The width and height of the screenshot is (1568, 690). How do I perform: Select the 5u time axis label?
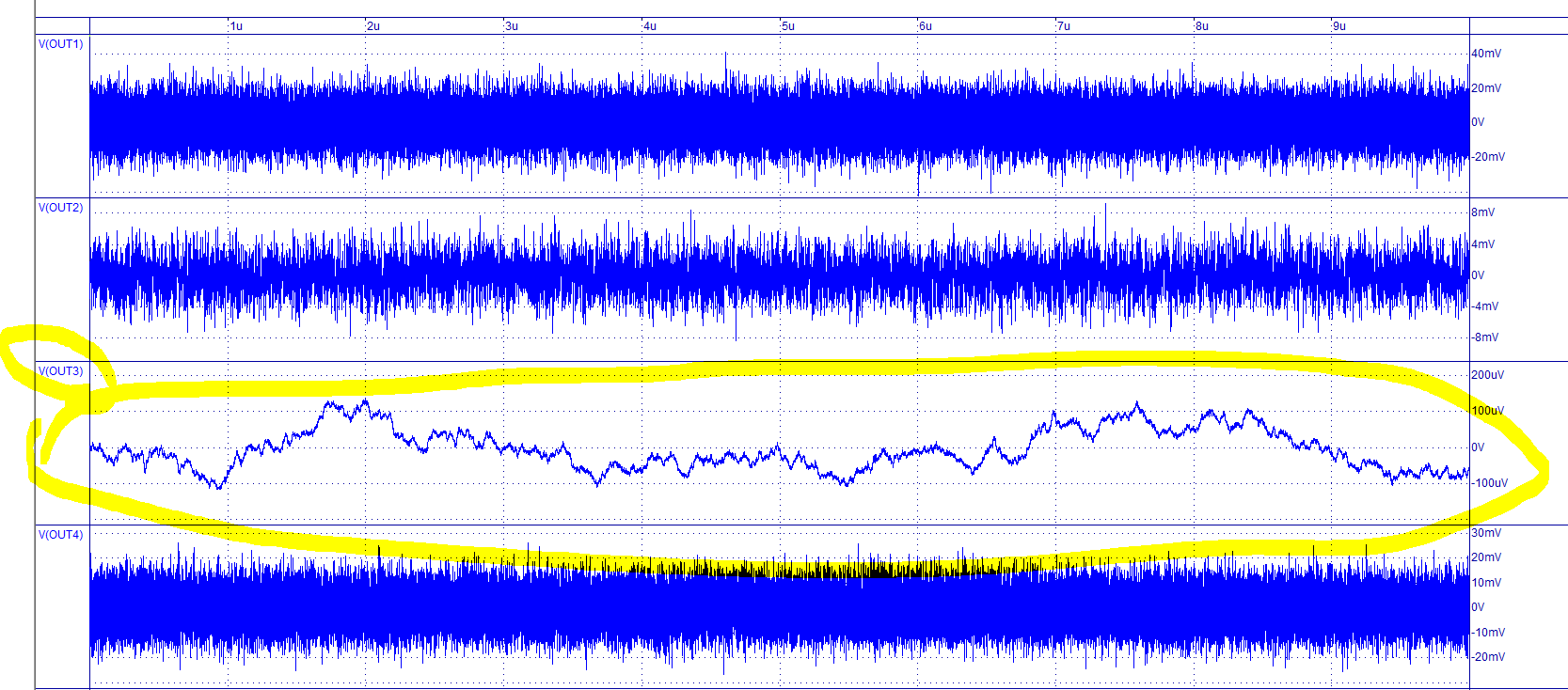pos(788,26)
